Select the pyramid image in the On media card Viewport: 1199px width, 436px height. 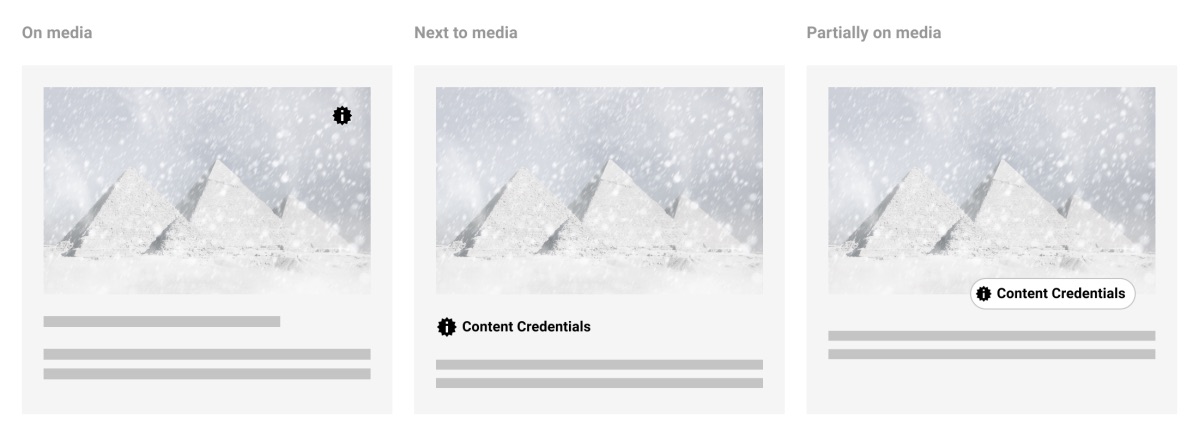206,190
